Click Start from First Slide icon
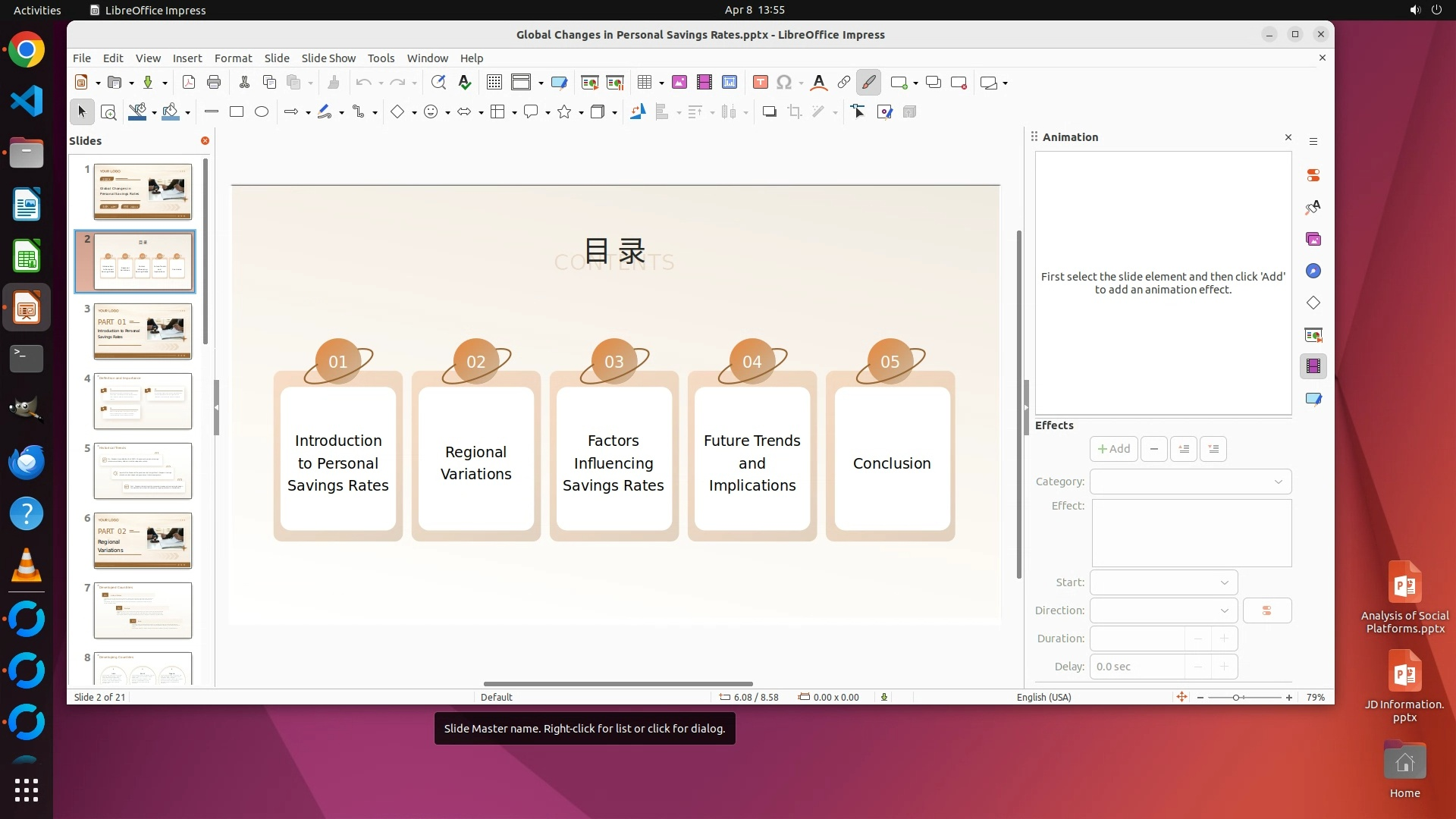 click(589, 83)
